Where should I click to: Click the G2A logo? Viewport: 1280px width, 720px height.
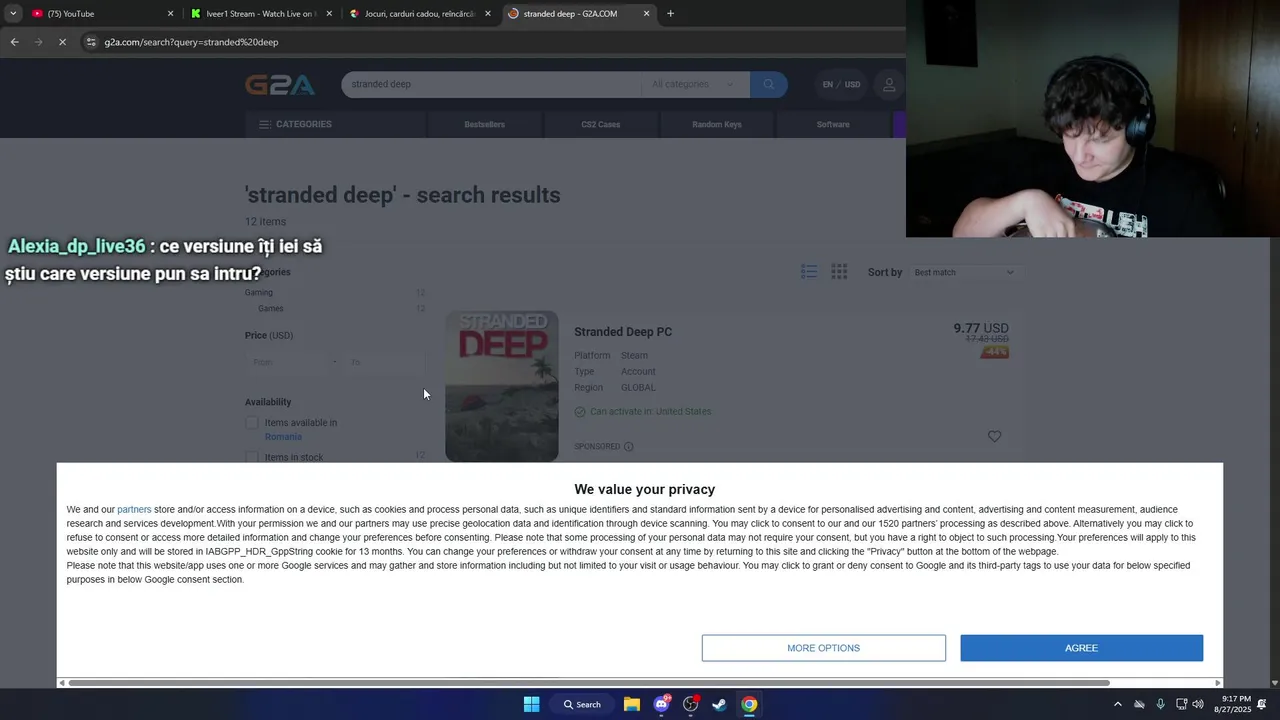click(x=280, y=85)
